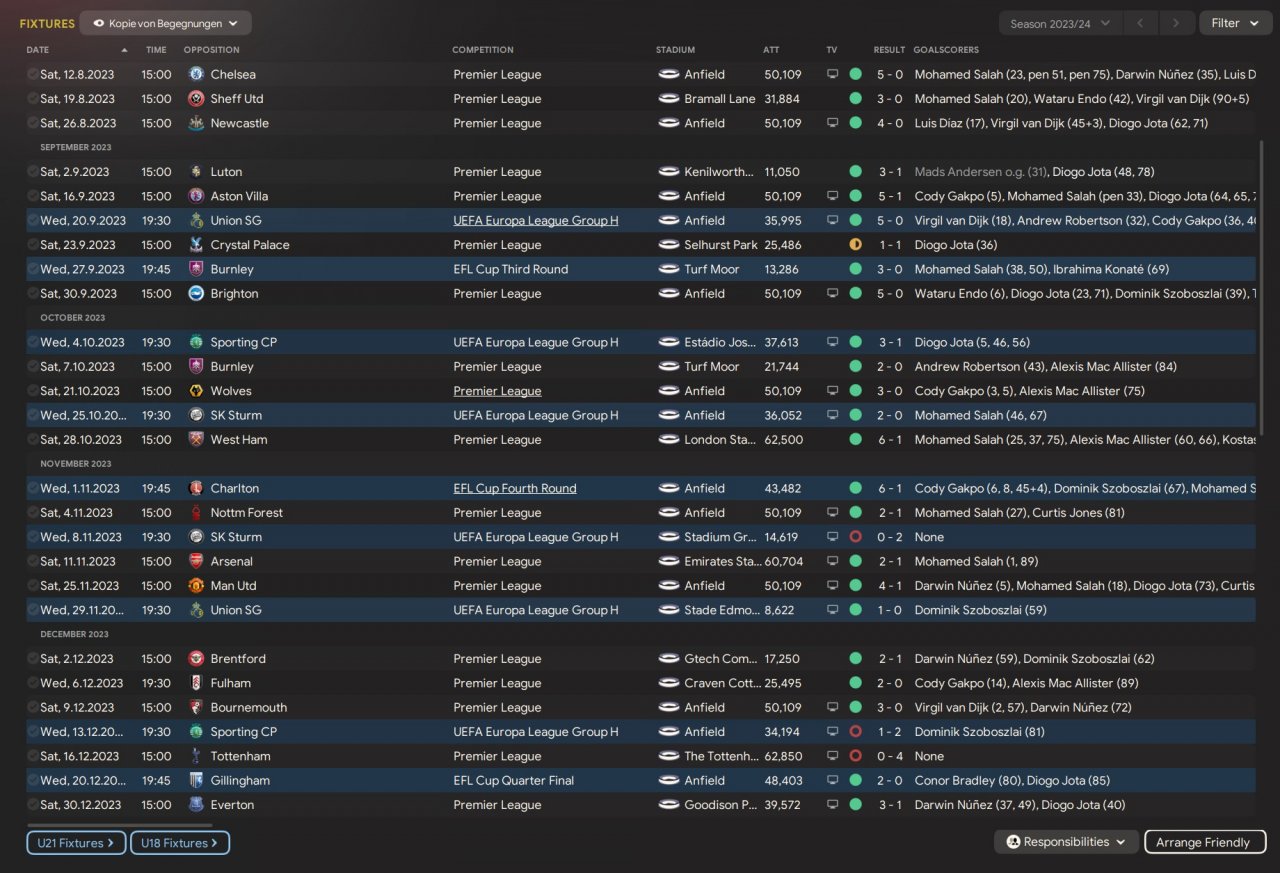
Task: Click the 6 - 1 result against West Ham
Action: click(889, 440)
